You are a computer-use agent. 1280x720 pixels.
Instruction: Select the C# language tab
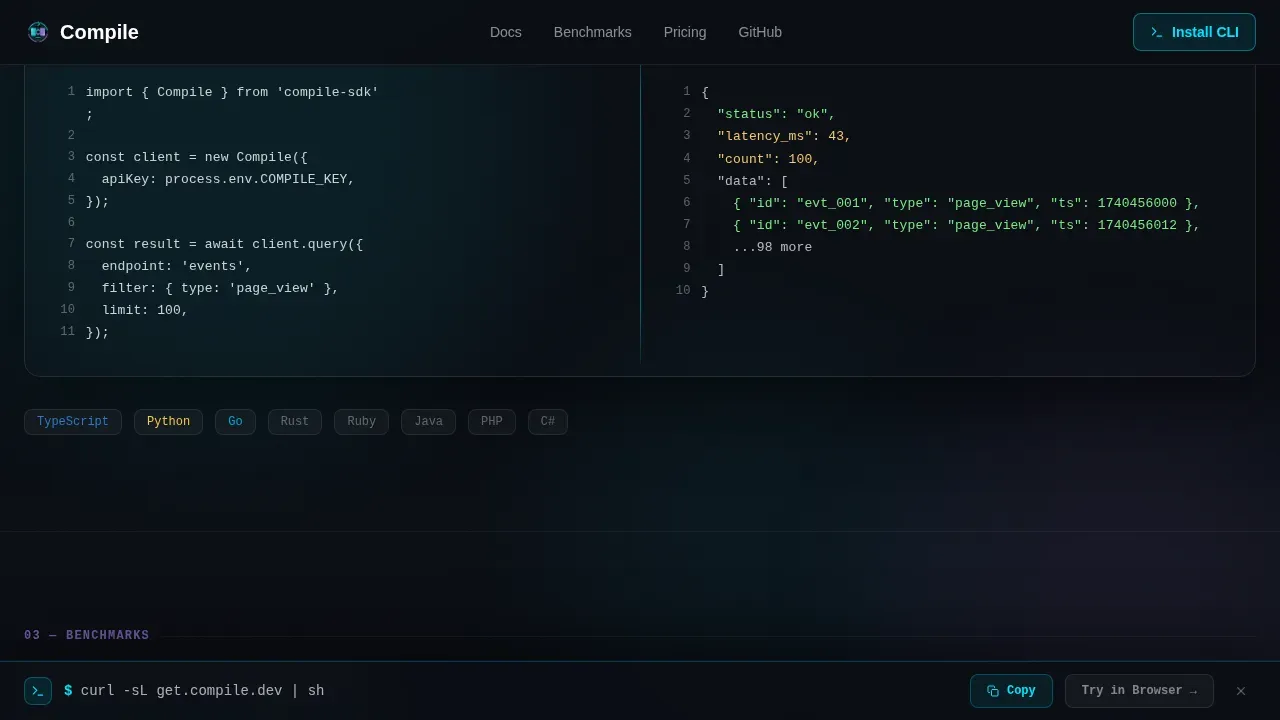pyautogui.click(x=548, y=422)
